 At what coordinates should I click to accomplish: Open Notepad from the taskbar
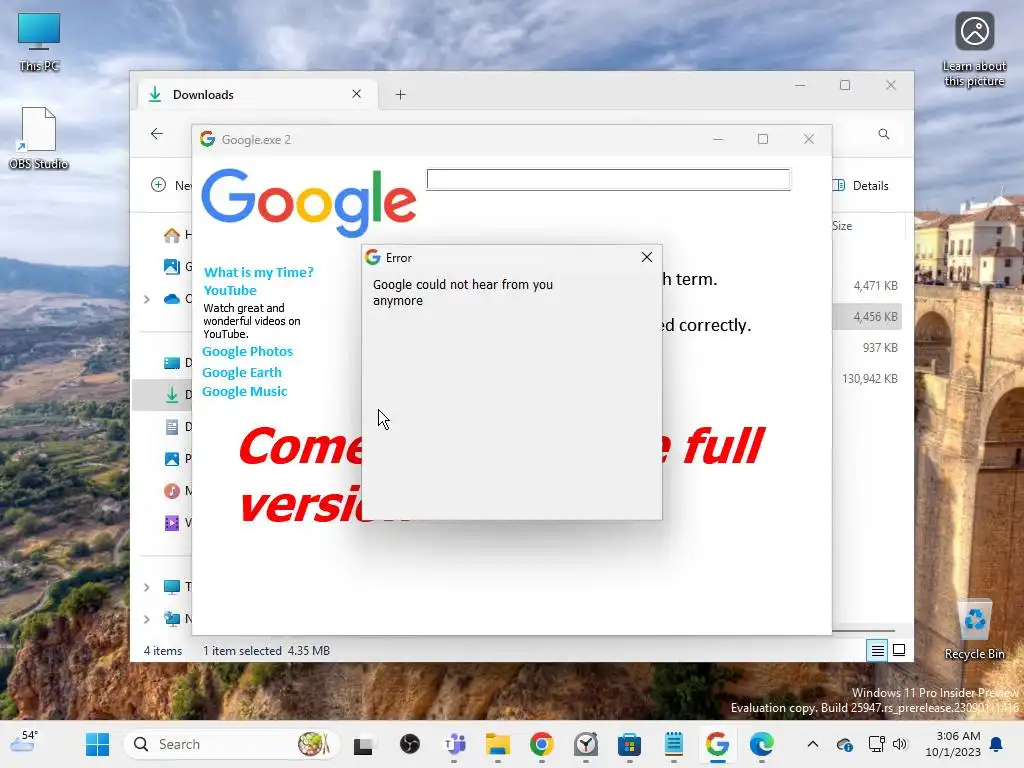point(673,744)
